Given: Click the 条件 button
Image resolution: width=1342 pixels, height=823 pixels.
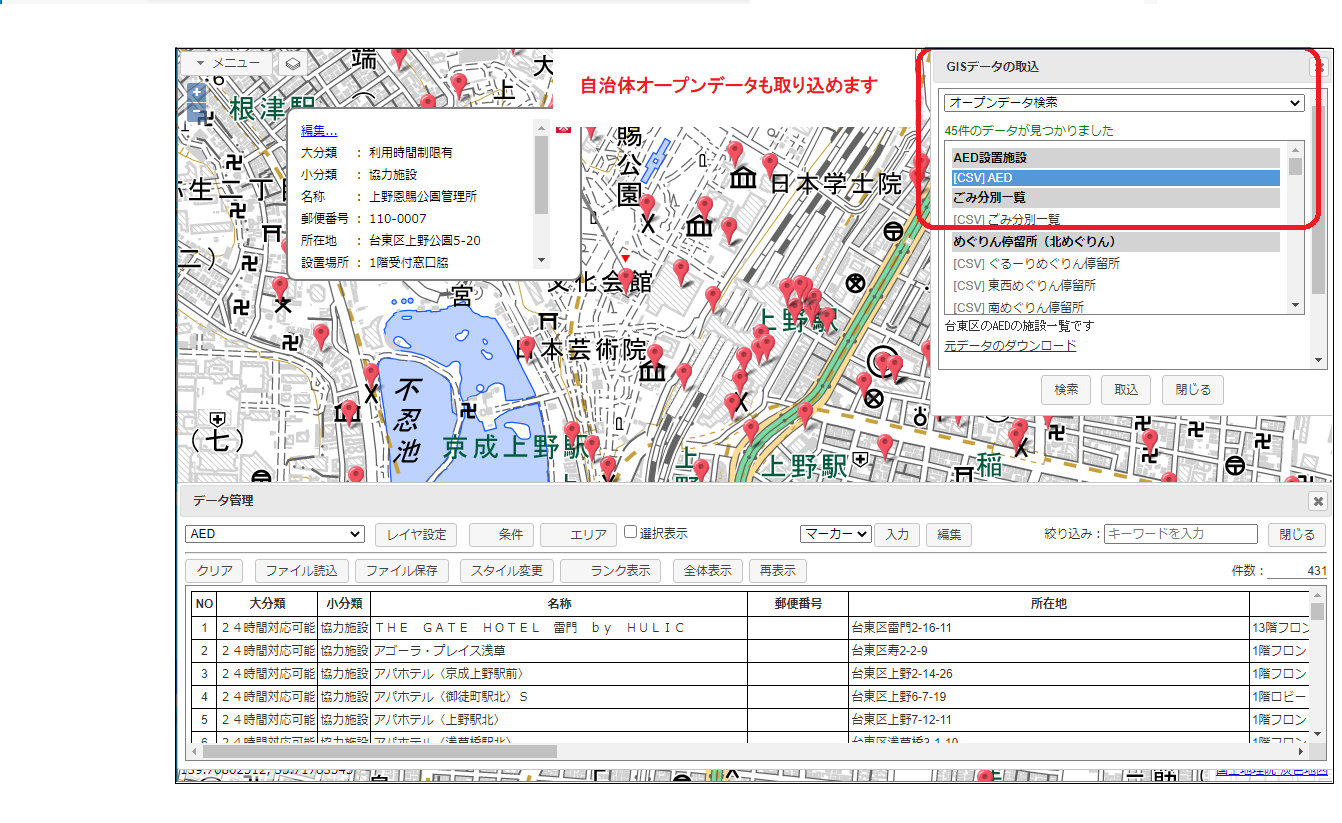Looking at the screenshot, I should coord(501,535).
